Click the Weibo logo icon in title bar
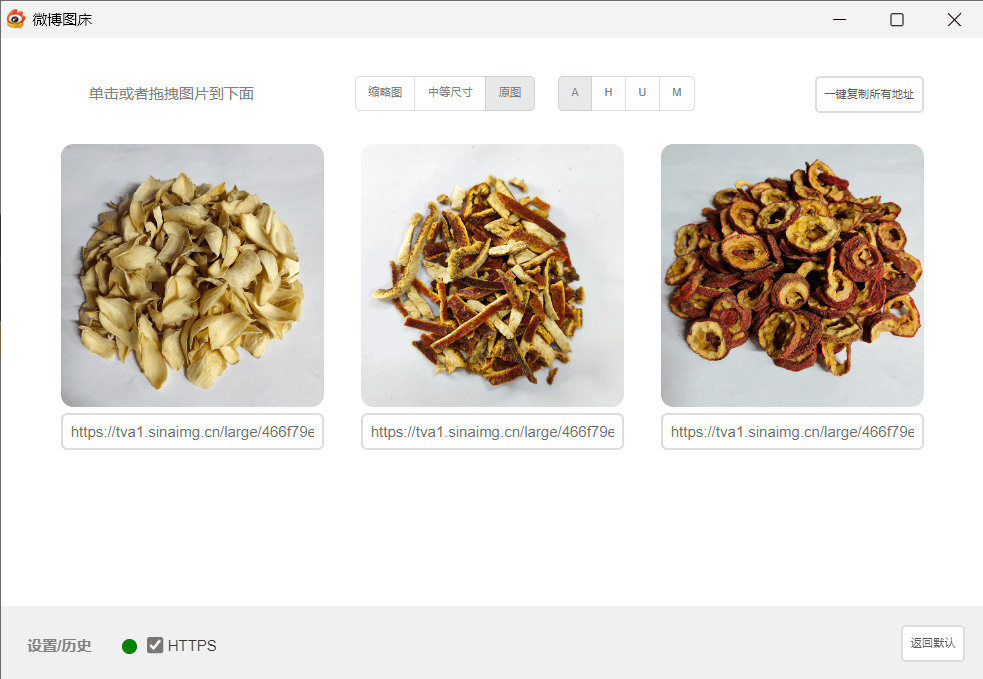Viewport: 983px width, 679px height. (16, 19)
